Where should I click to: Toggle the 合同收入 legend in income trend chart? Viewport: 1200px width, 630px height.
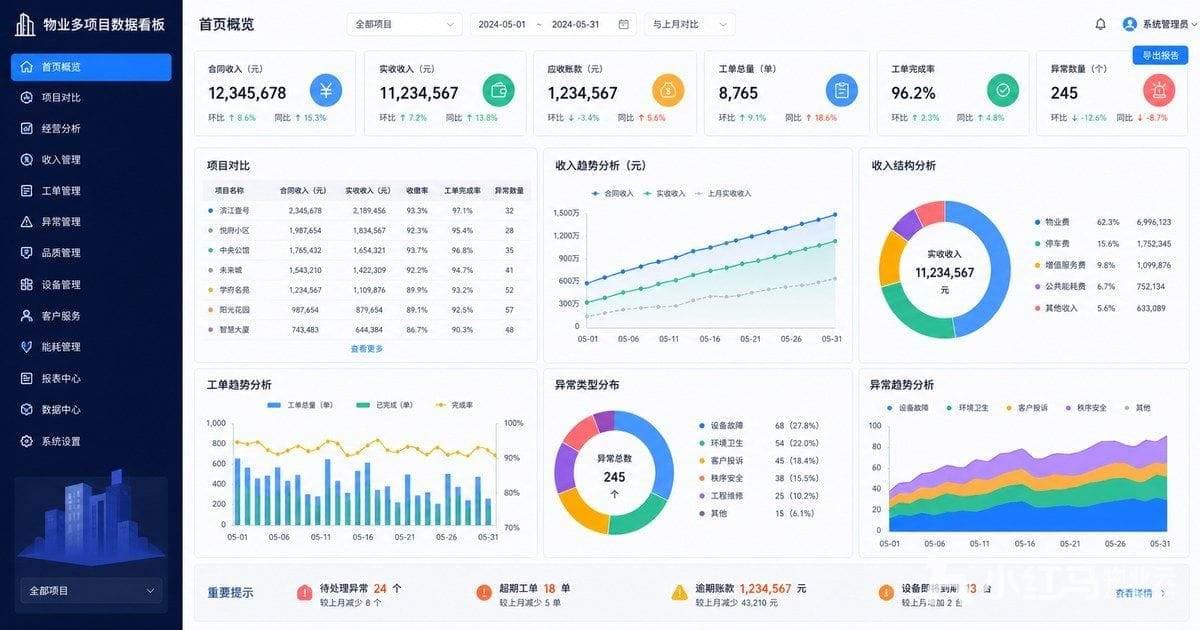[x=613, y=193]
